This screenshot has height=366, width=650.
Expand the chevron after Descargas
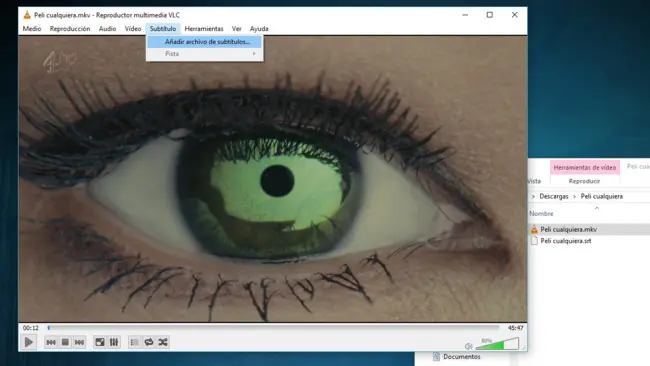click(575, 197)
